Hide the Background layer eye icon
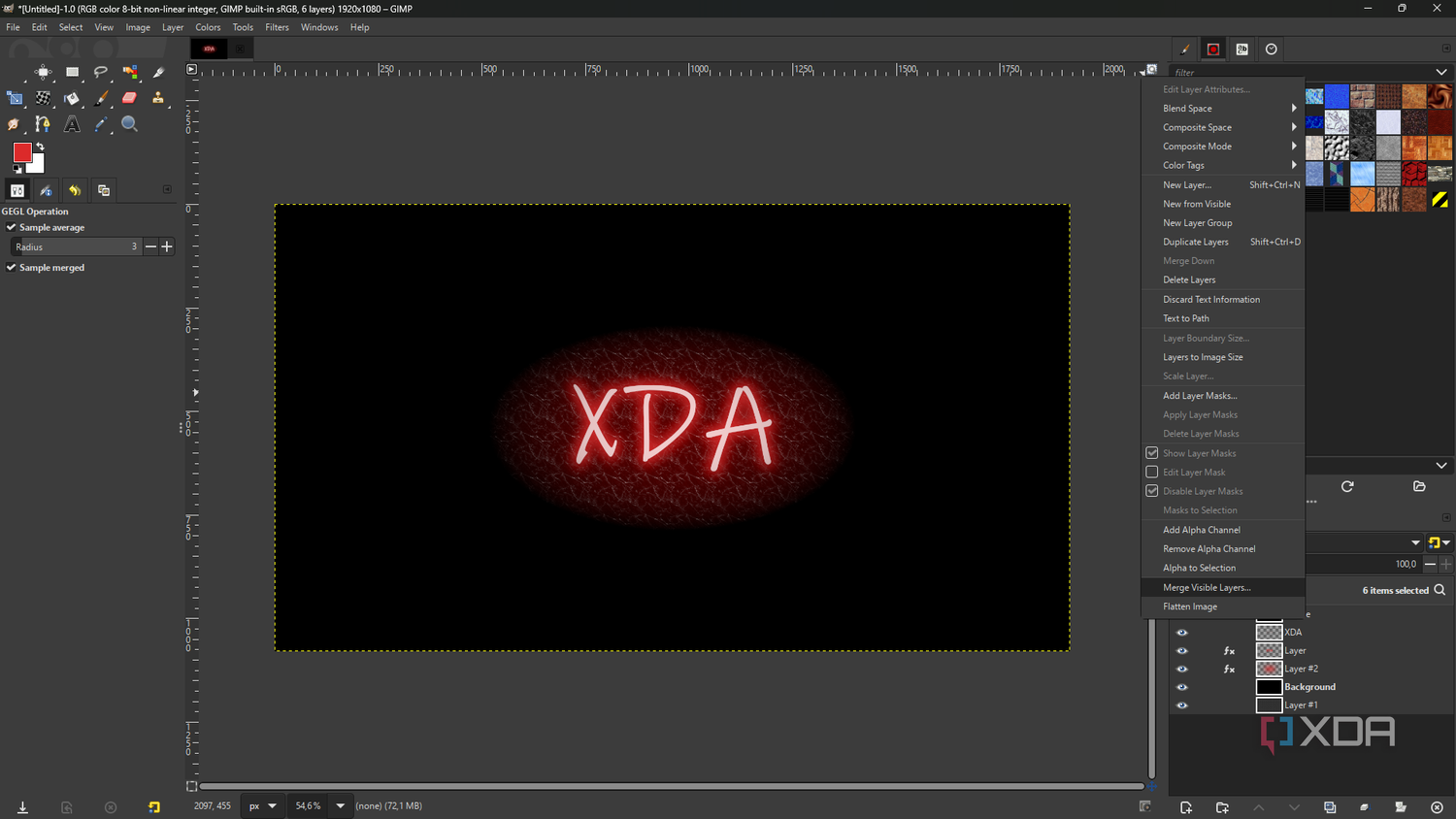1456x819 pixels. pos(1182,687)
